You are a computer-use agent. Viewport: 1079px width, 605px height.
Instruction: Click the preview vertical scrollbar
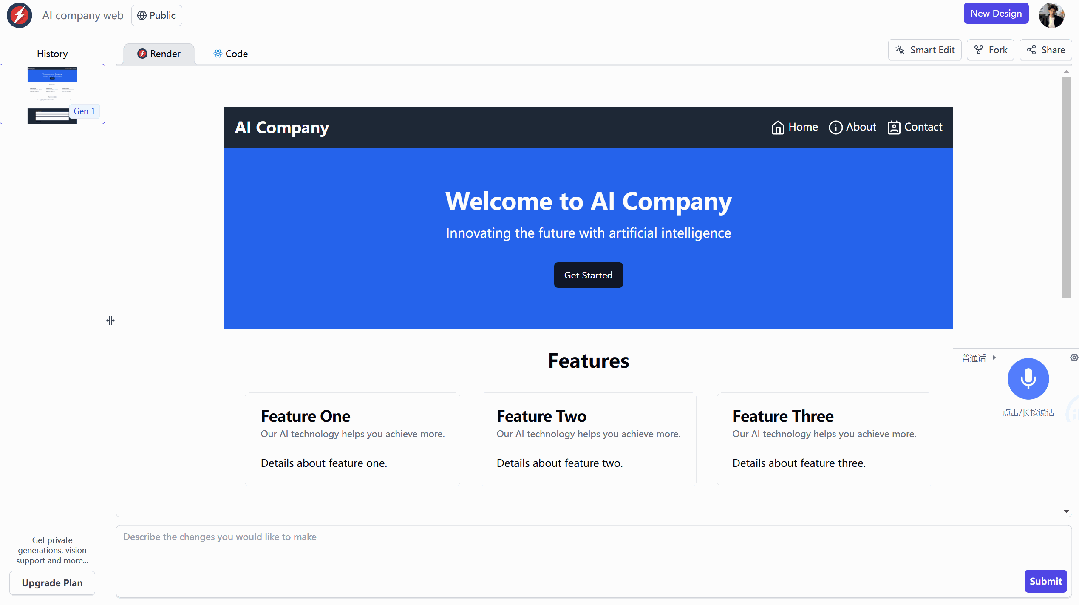coord(1067,187)
